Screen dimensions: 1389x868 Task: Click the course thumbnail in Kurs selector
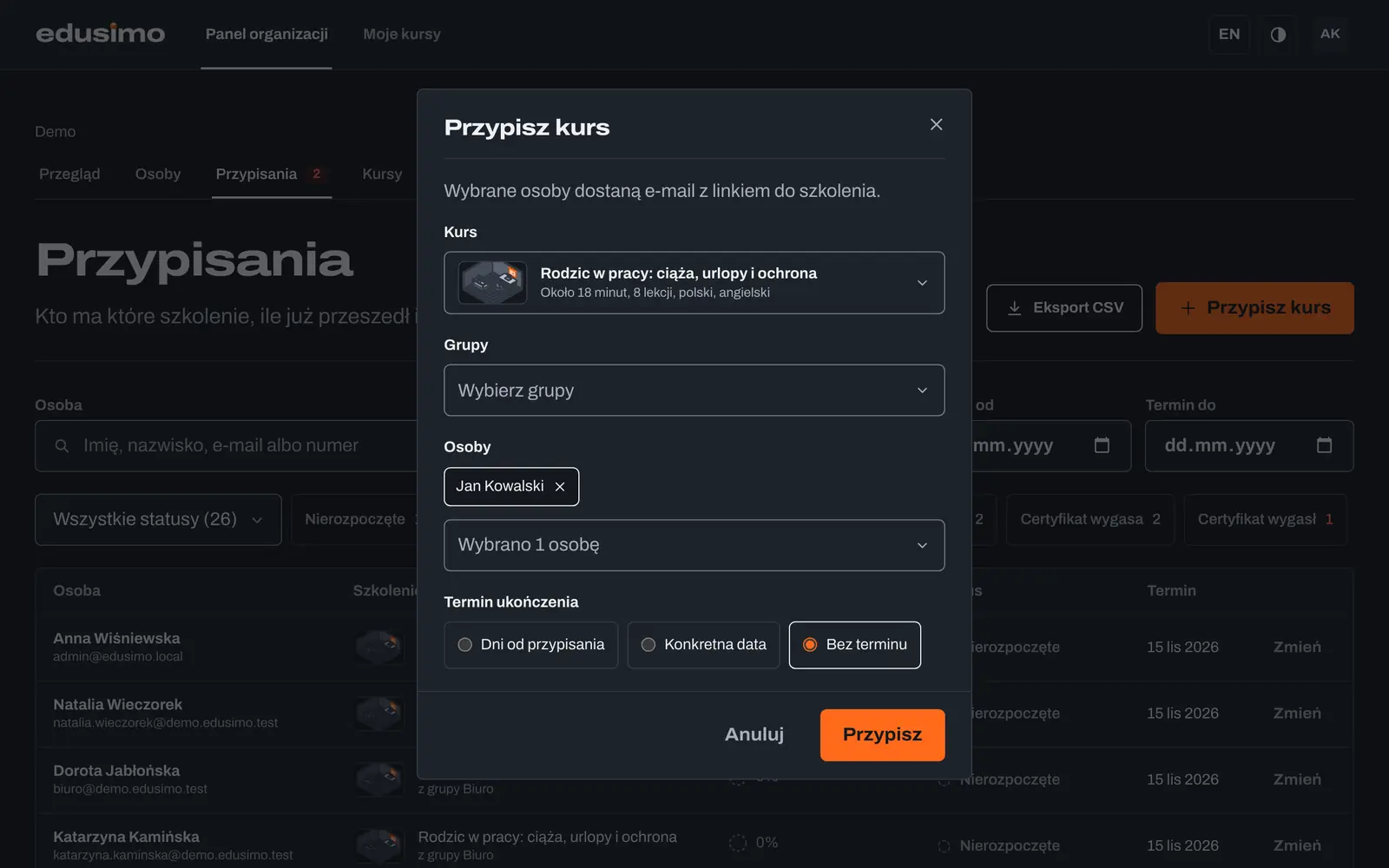(x=492, y=283)
